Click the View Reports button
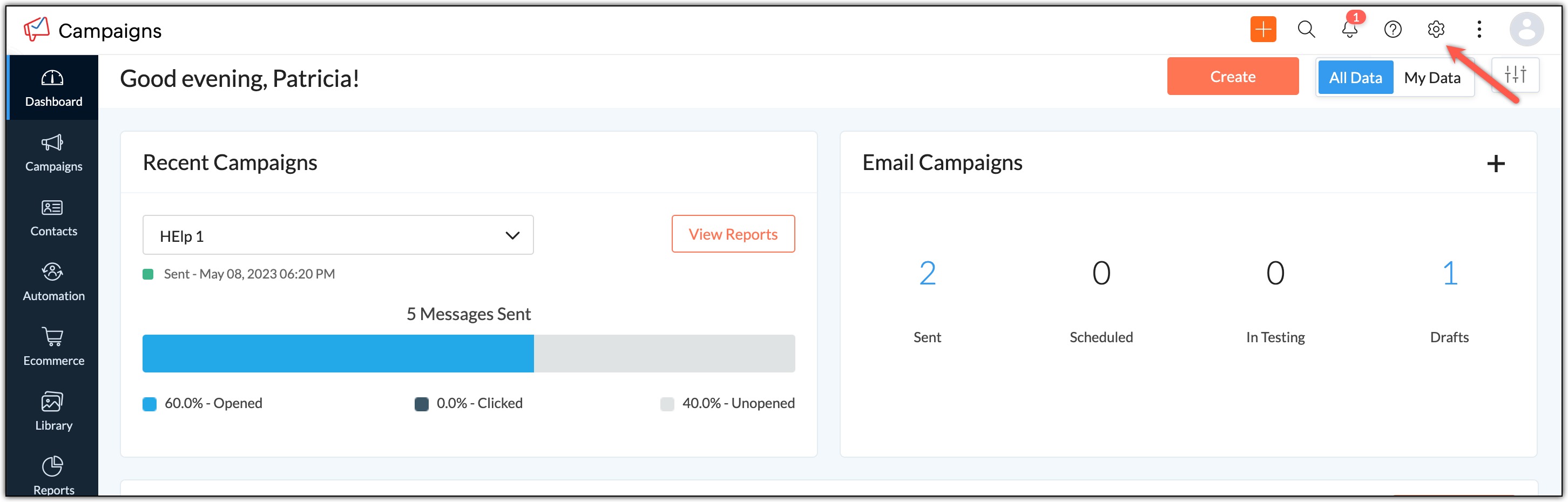Viewport: 1568px width, 502px height. (732, 234)
